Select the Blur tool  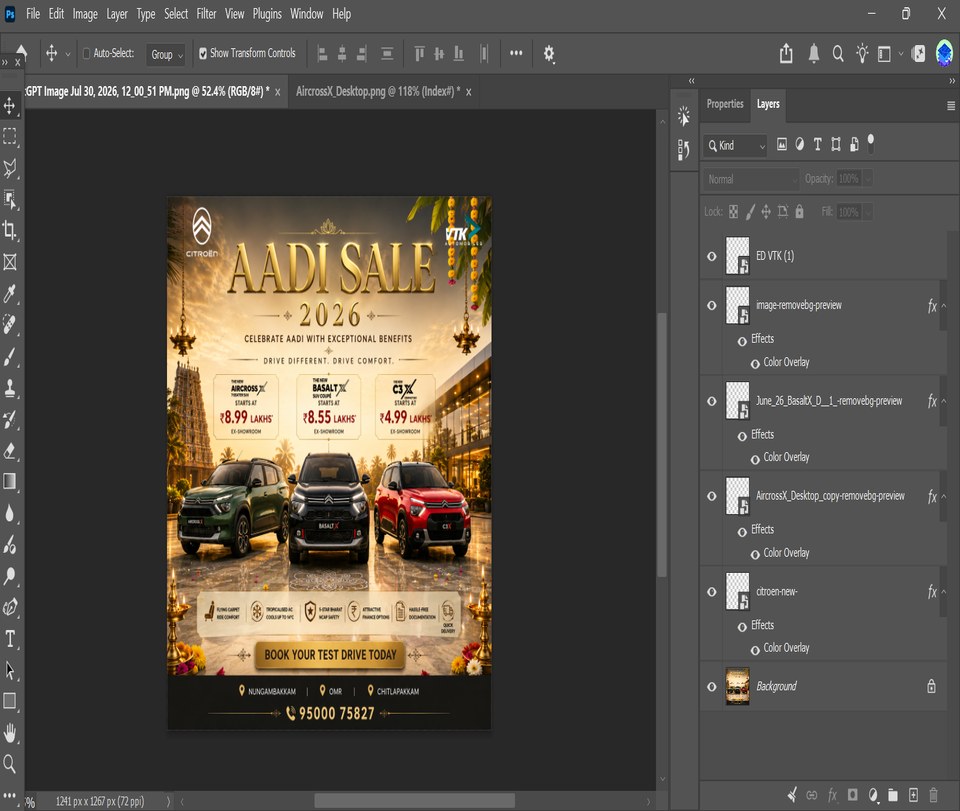point(10,513)
